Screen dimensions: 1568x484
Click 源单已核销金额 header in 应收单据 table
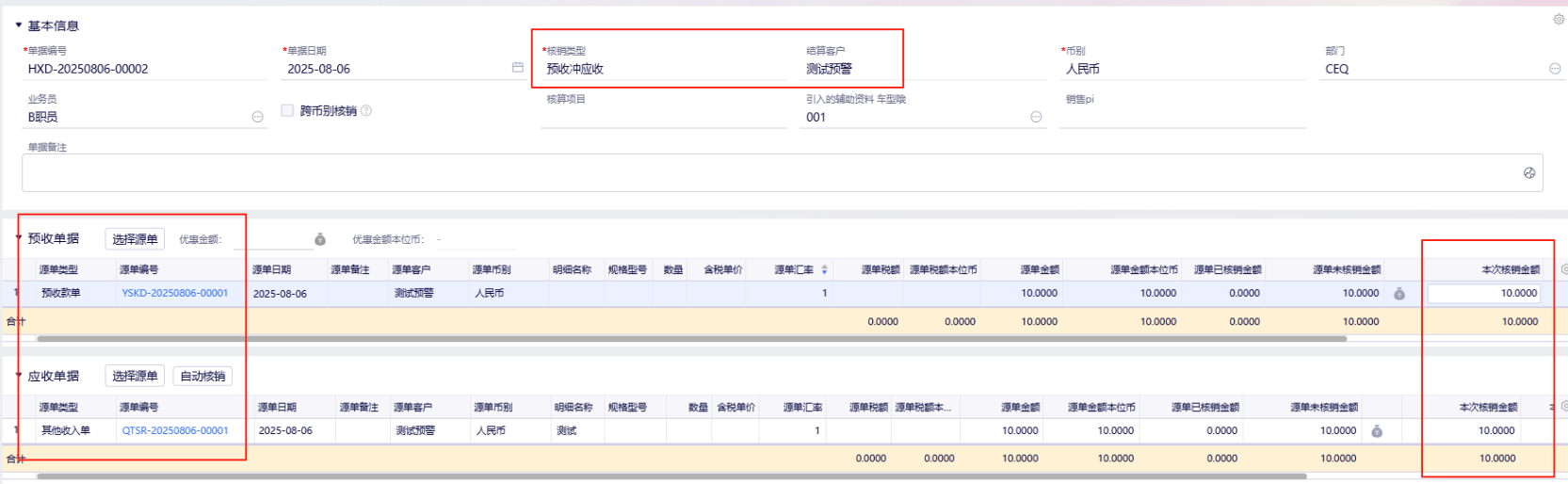[1205, 408]
